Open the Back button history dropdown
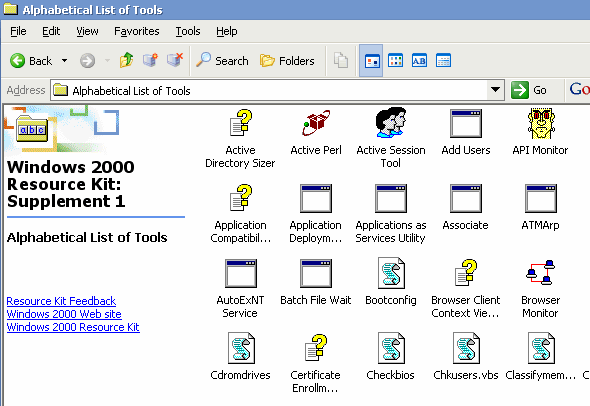Viewport: 590px width, 406px height. (65, 61)
